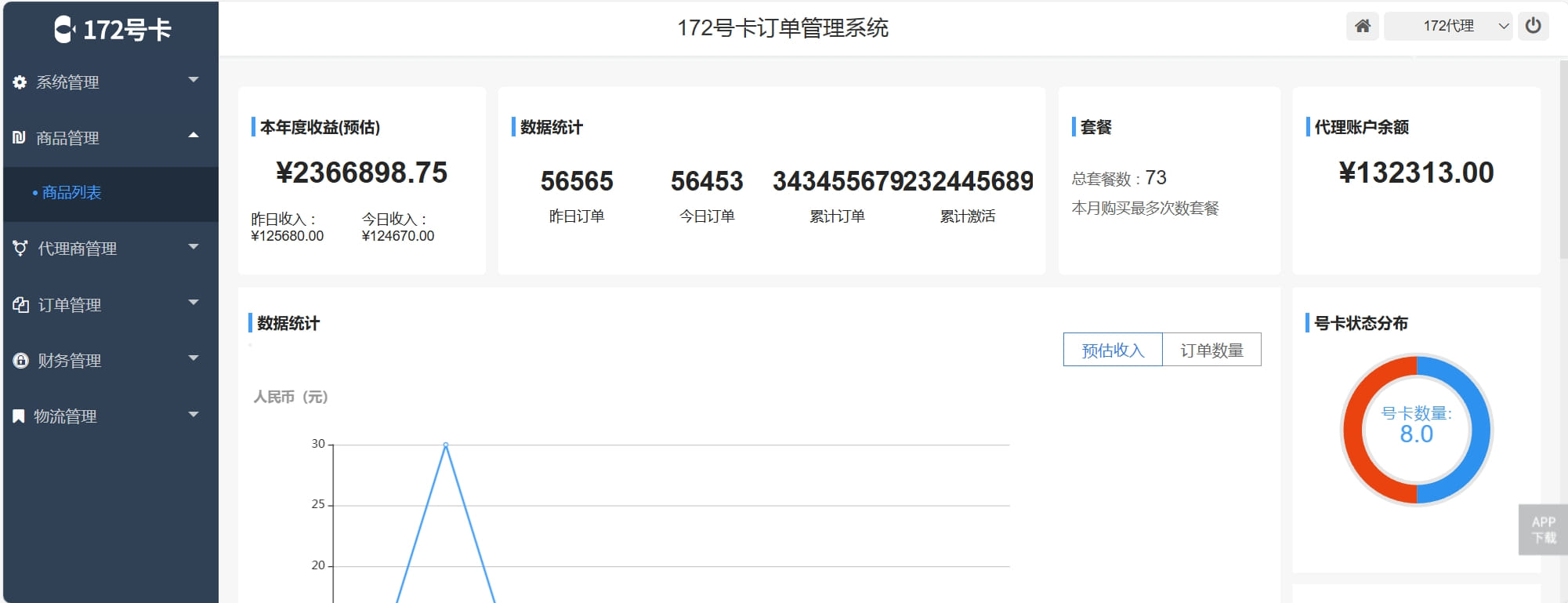Click the 财务管理 icon in sidebar
The image size is (1568, 603).
20,361
